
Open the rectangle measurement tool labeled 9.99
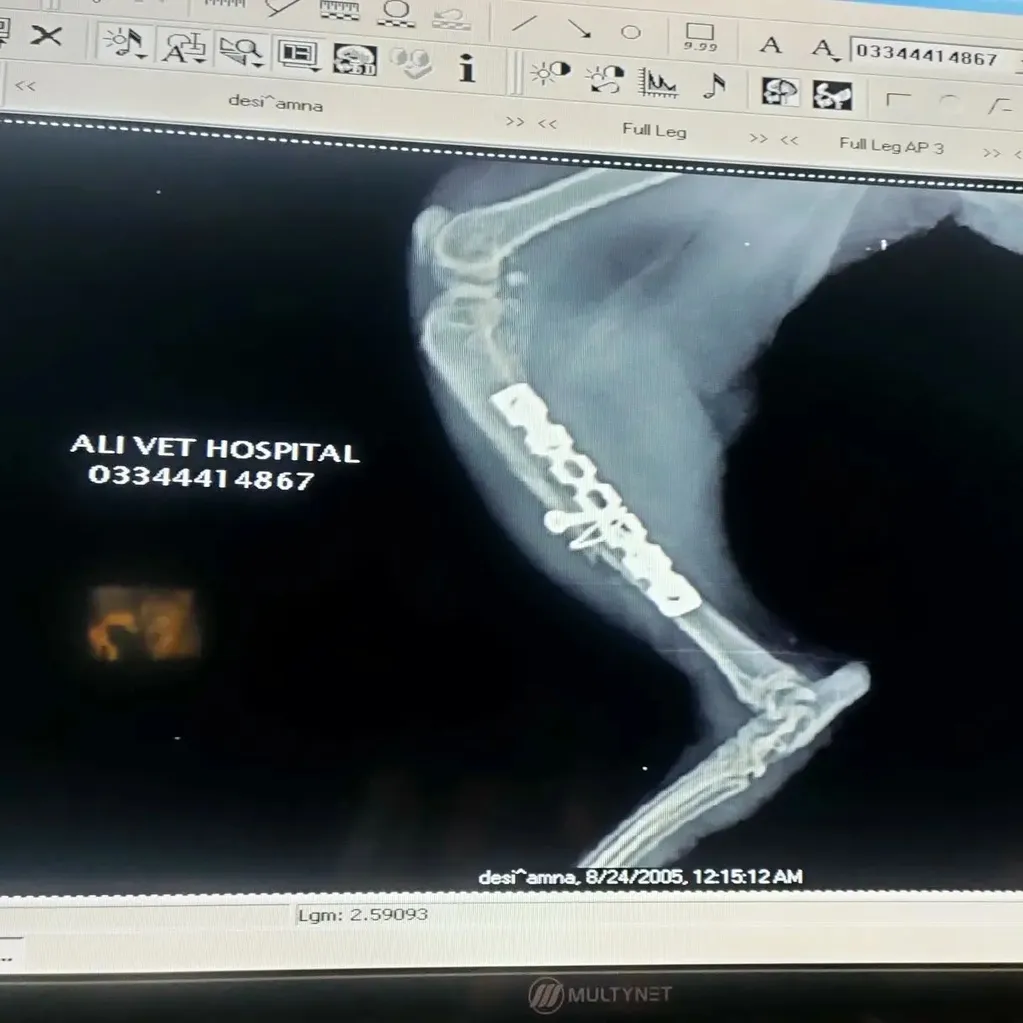pyautogui.click(x=699, y=35)
